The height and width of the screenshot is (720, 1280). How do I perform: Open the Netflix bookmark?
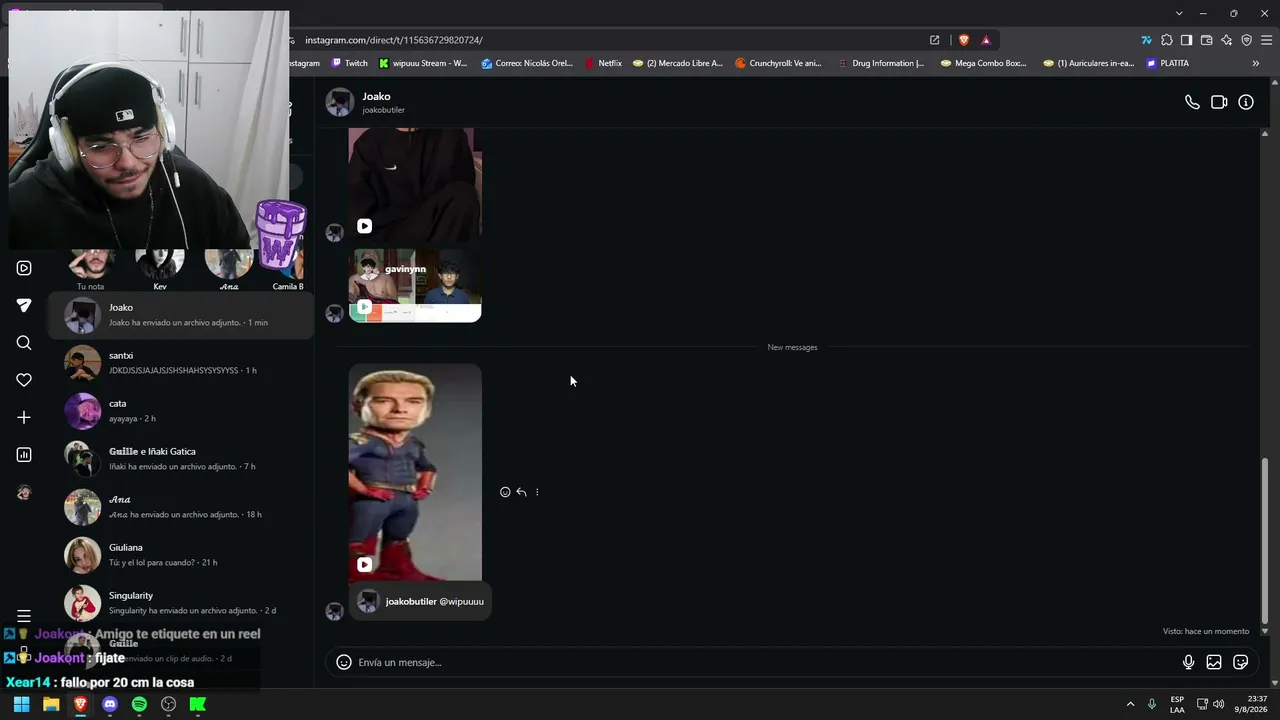point(603,63)
